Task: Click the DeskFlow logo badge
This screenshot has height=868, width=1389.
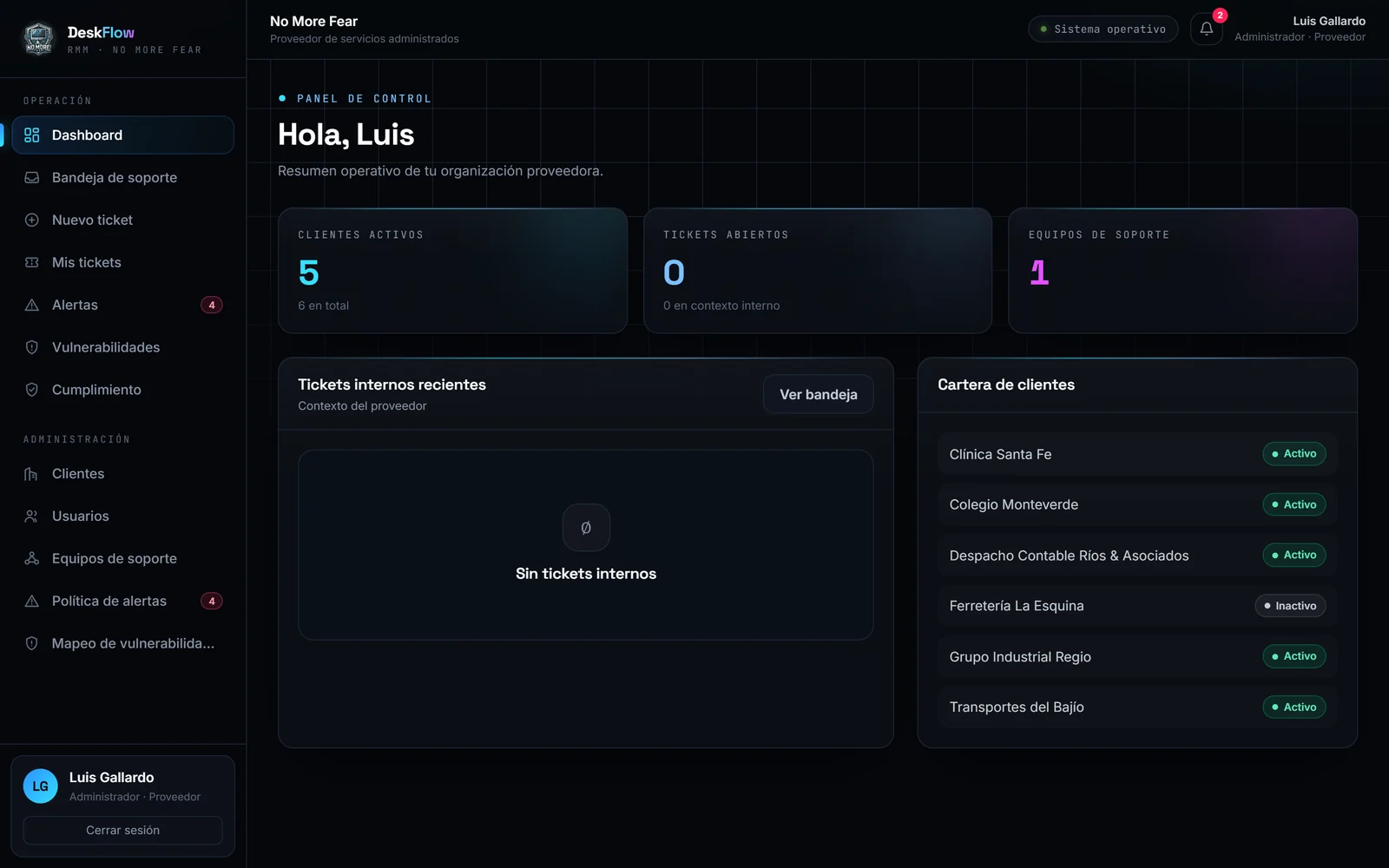Action: pyautogui.click(x=38, y=38)
